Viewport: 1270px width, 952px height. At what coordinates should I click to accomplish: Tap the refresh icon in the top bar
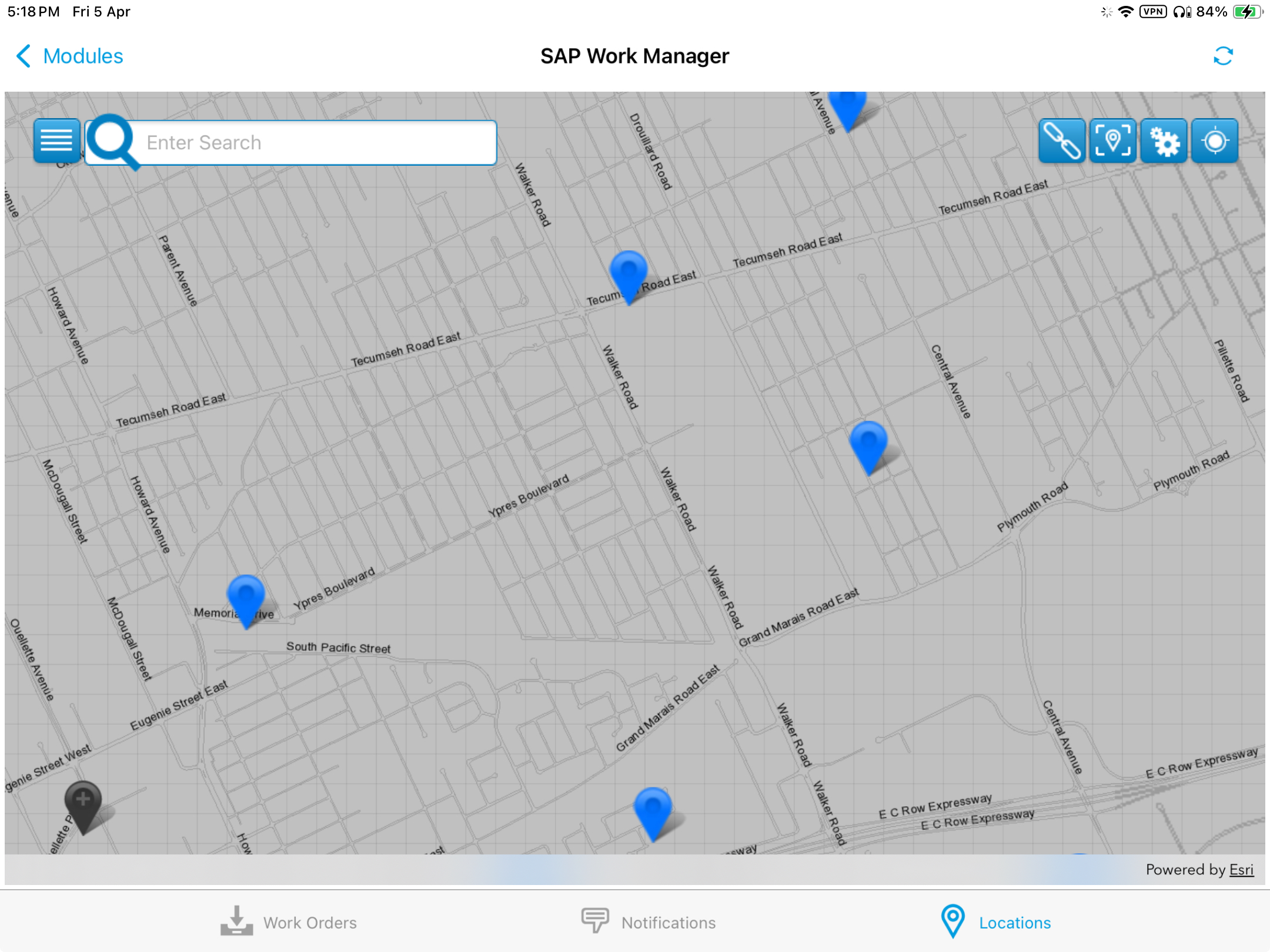click(1224, 56)
